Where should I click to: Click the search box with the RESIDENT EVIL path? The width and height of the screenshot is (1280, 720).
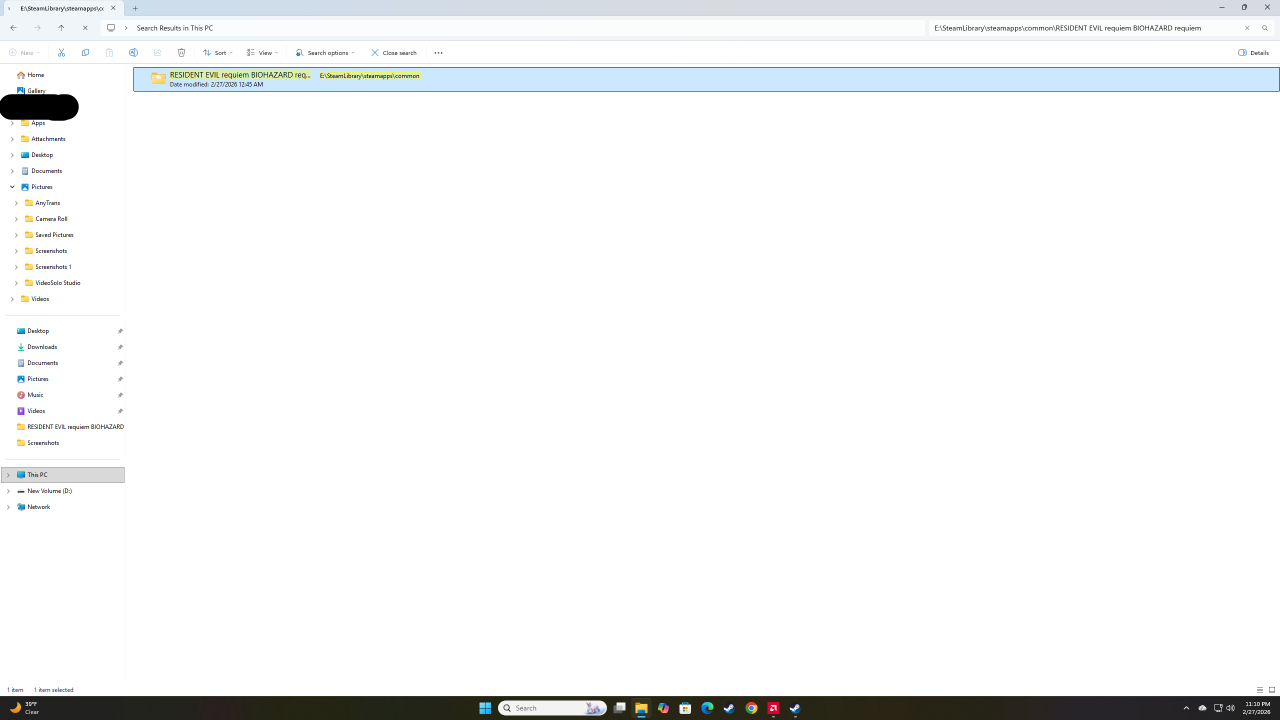point(1080,28)
